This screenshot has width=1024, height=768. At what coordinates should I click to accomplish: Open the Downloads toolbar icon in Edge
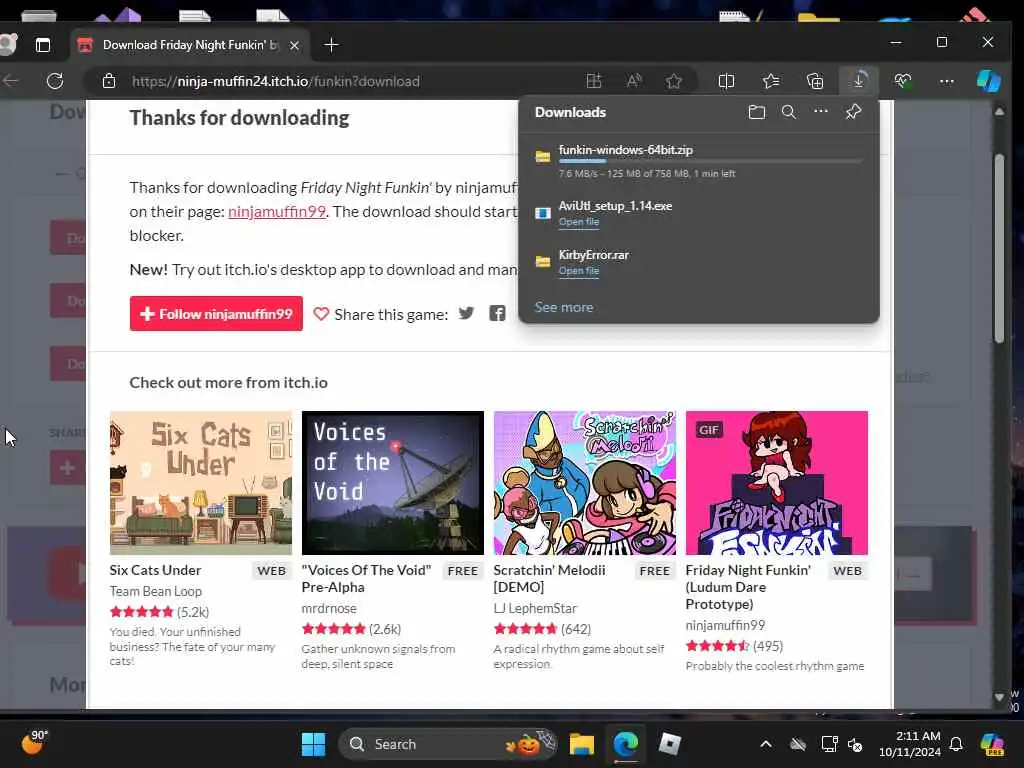[859, 81]
